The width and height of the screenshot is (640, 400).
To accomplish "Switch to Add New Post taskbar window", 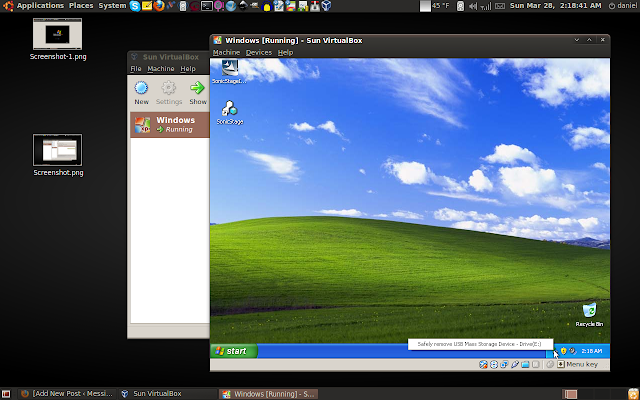I will click(x=67, y=394).
